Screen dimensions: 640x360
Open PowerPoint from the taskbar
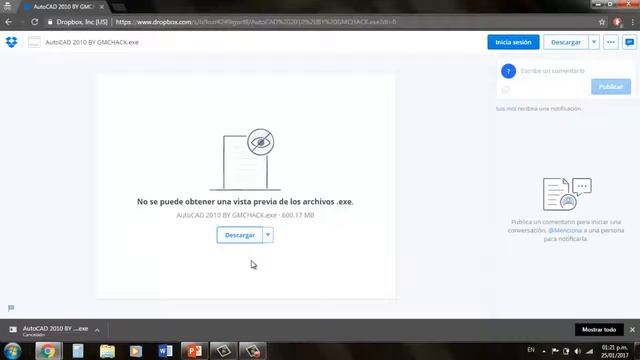click(194, 351)
